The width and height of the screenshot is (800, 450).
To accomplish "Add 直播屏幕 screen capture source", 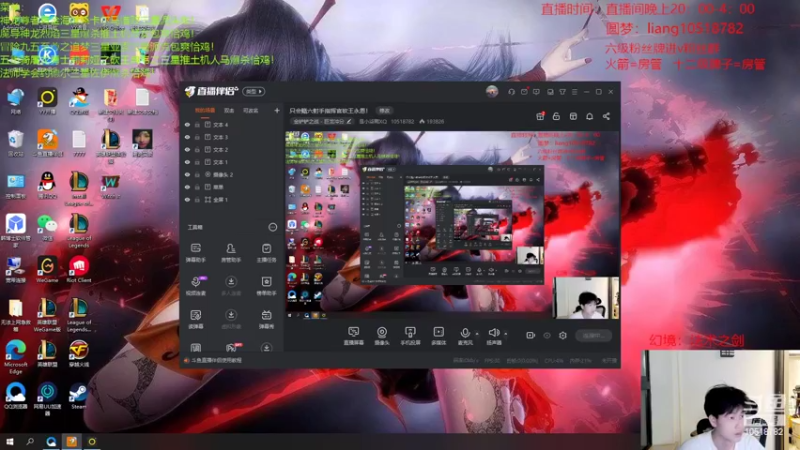I will point(353,336).
